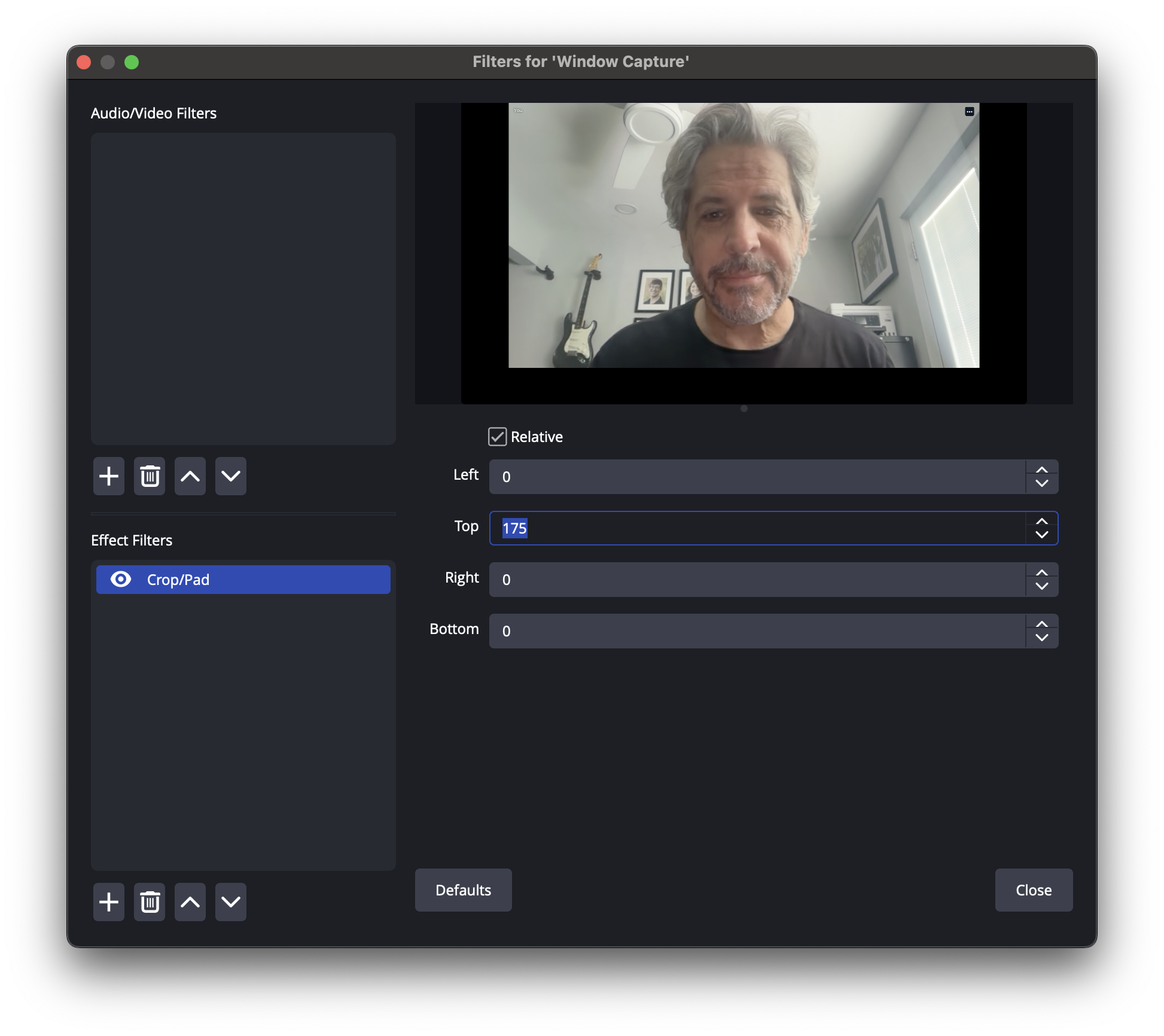Move audio/video filter up

pyautogui.click(x=190, y=477)
